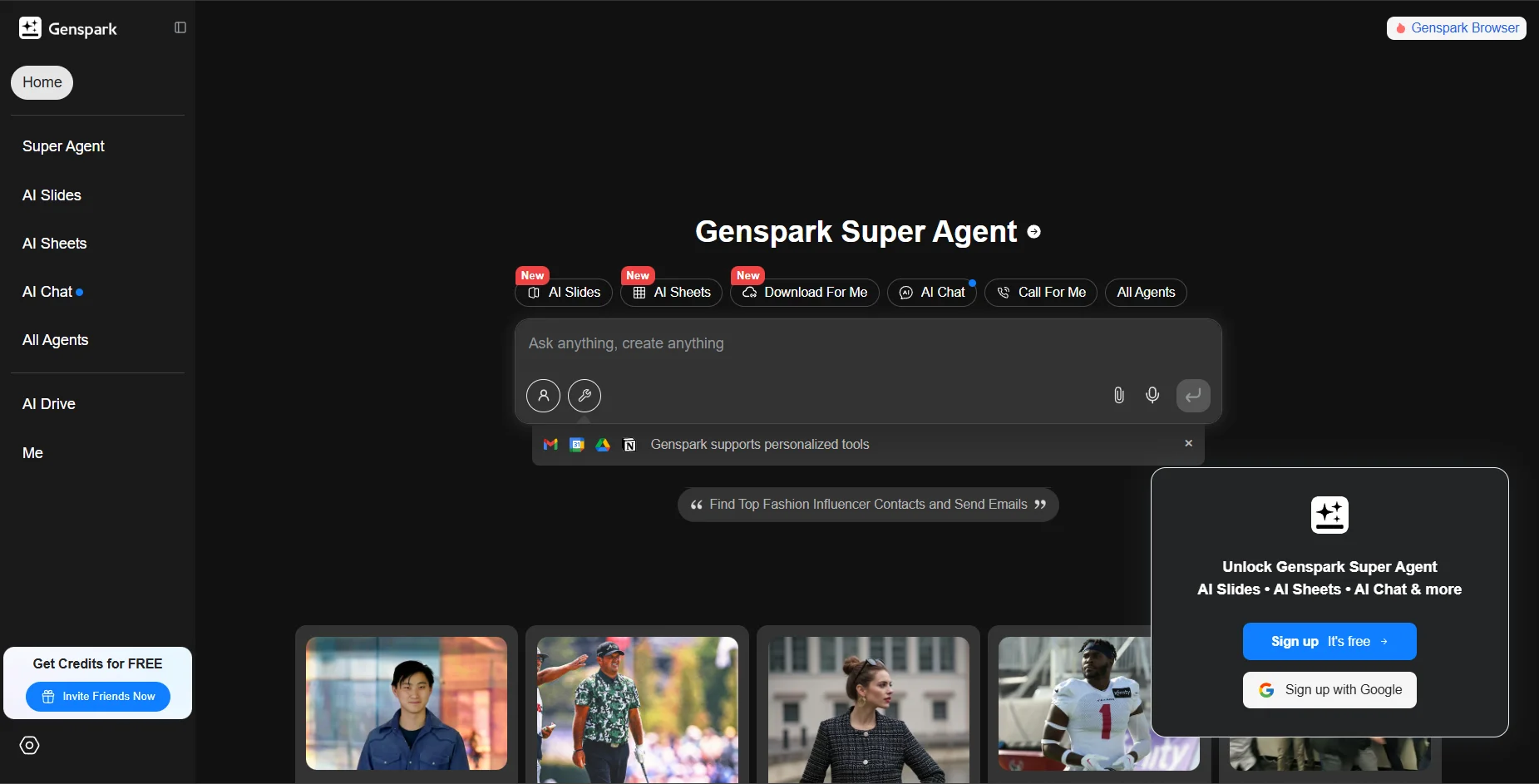Use the Fashion Influencer Contacts suggested prompt

point(868,505)
